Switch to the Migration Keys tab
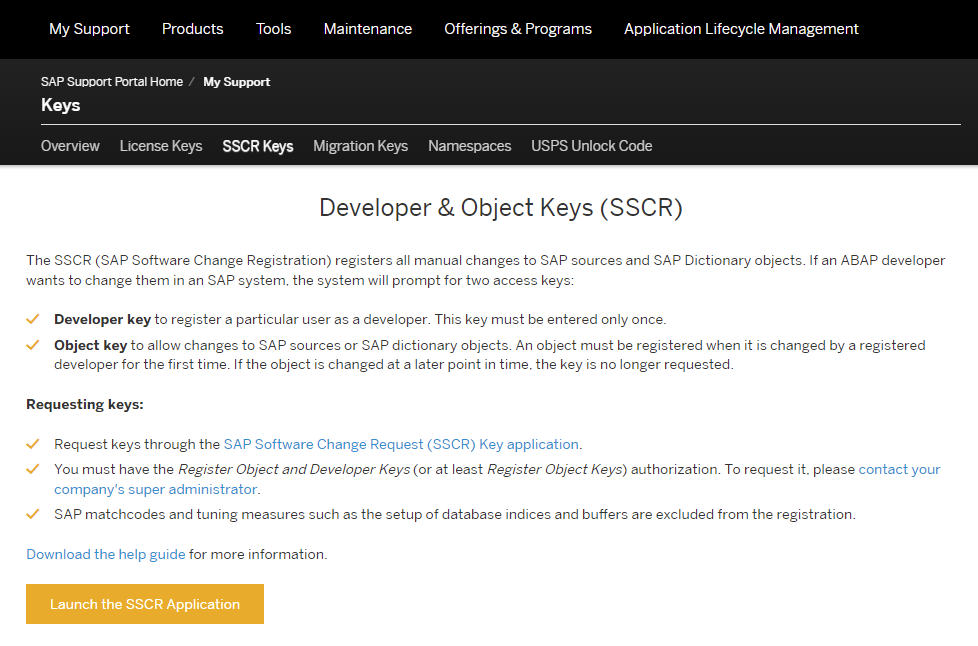This screenshot has width=978, height=646. pos(361,146)
